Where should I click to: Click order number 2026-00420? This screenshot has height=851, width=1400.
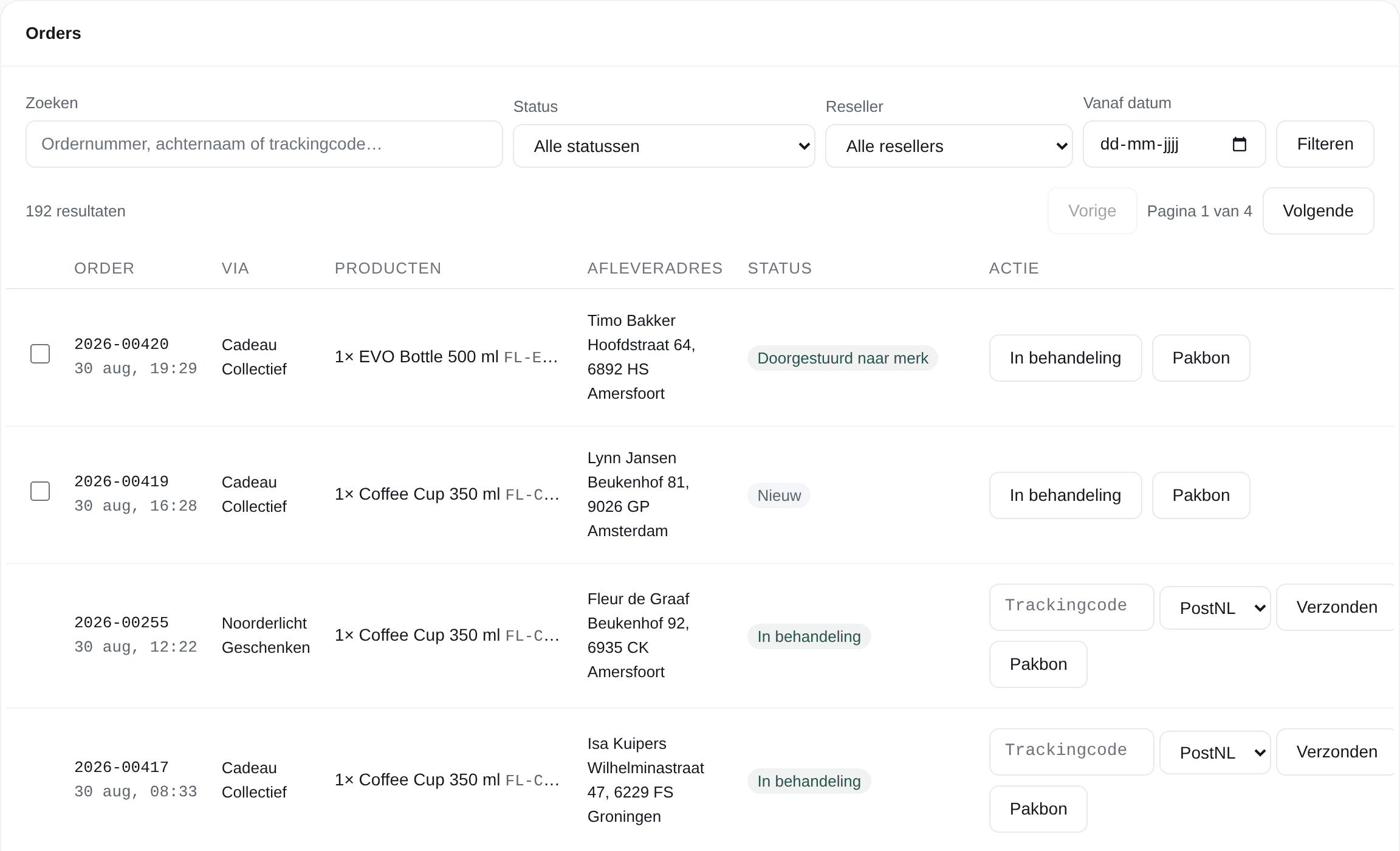[122, 344]
